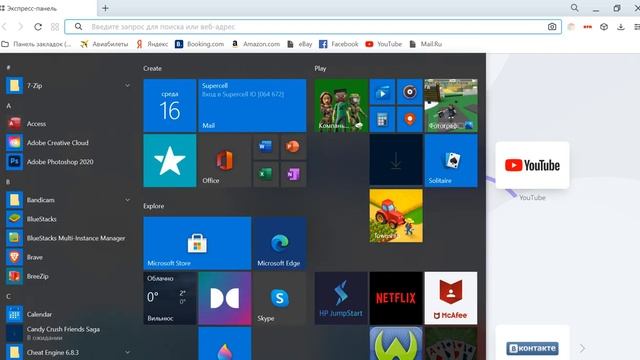Open Movies & TV small tile
The height and width of the screenshot is (360, 640).
(x=382, y=92)
